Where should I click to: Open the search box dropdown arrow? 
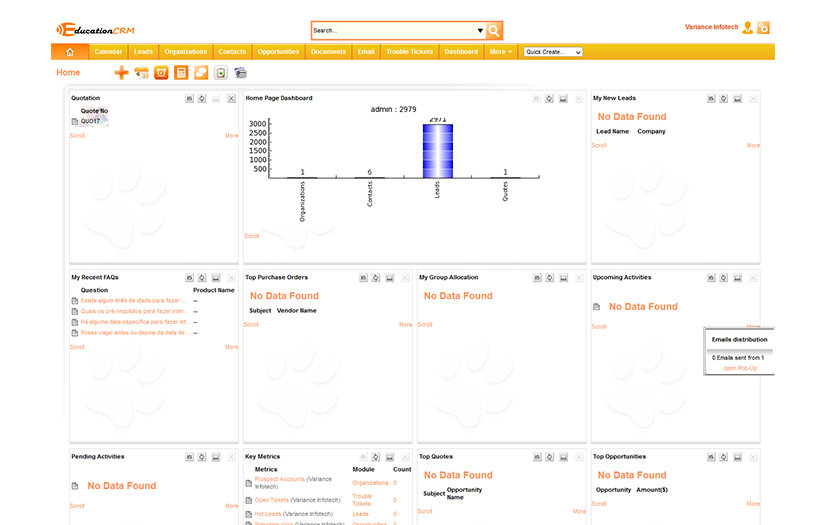(480, 31)
